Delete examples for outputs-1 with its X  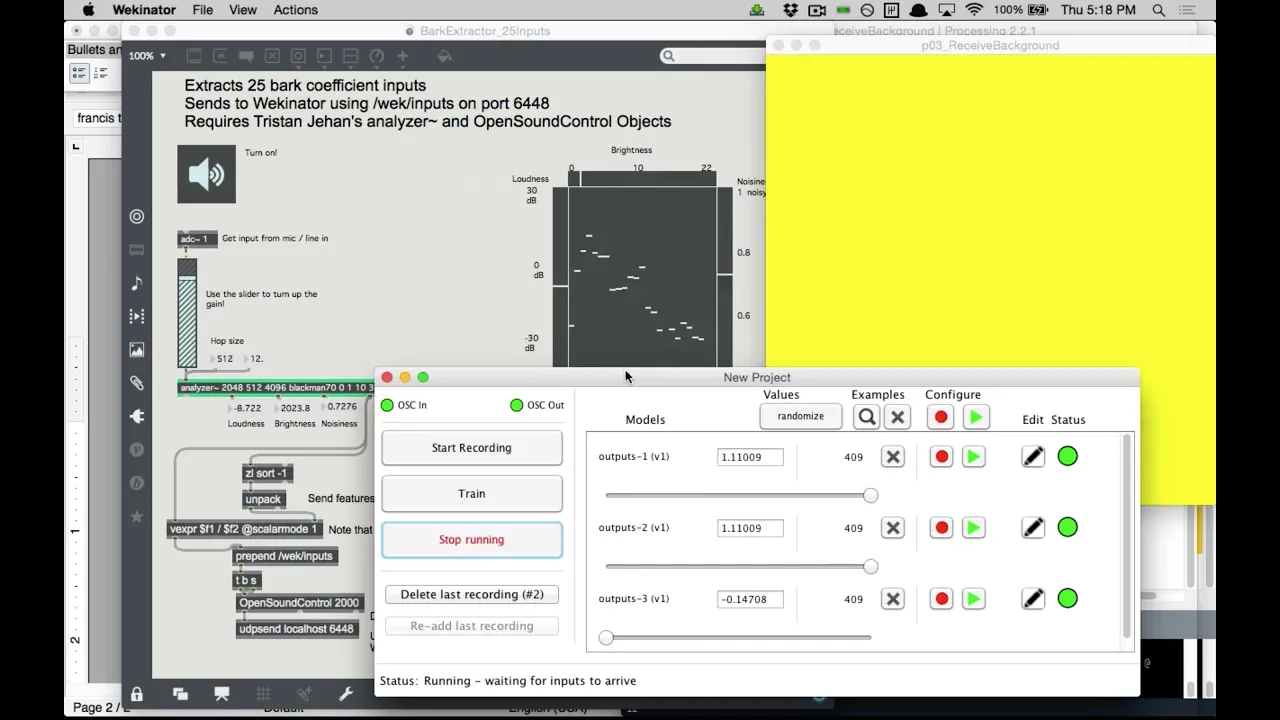tap(893, 457)
